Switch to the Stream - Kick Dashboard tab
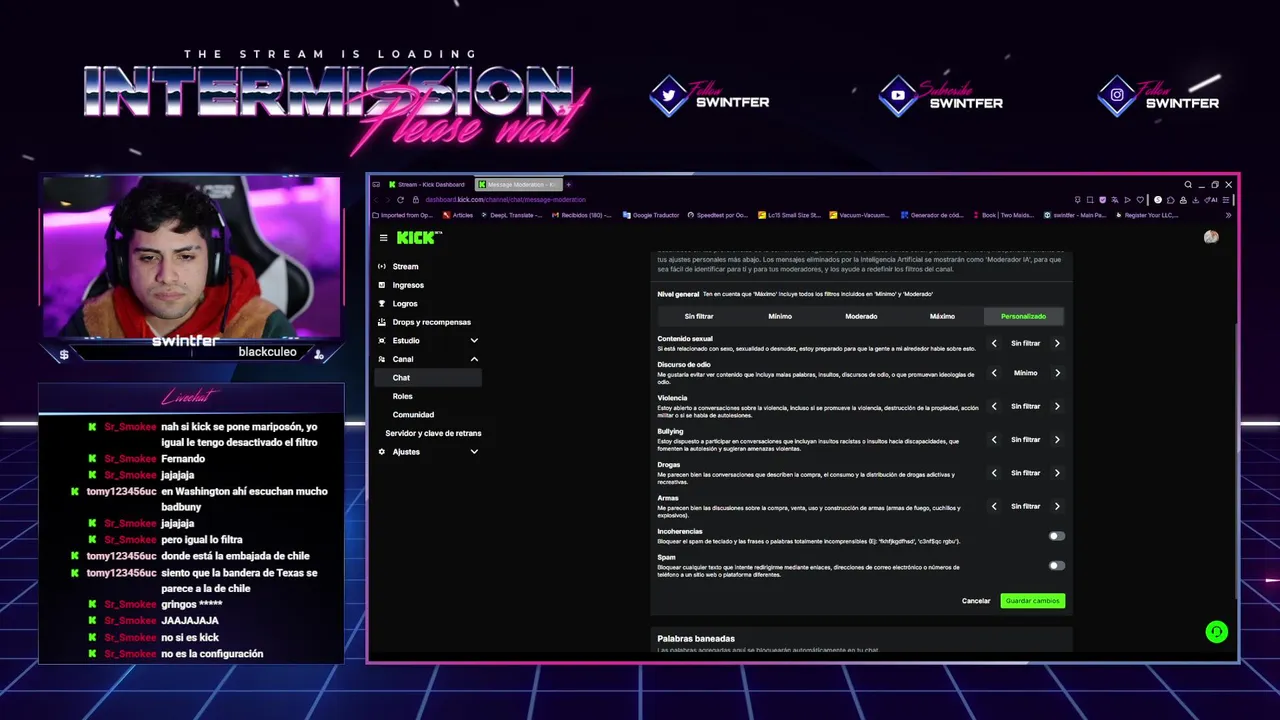This screenshot has height=720, width=1280. pyautogui.click(x=428, y=184)
